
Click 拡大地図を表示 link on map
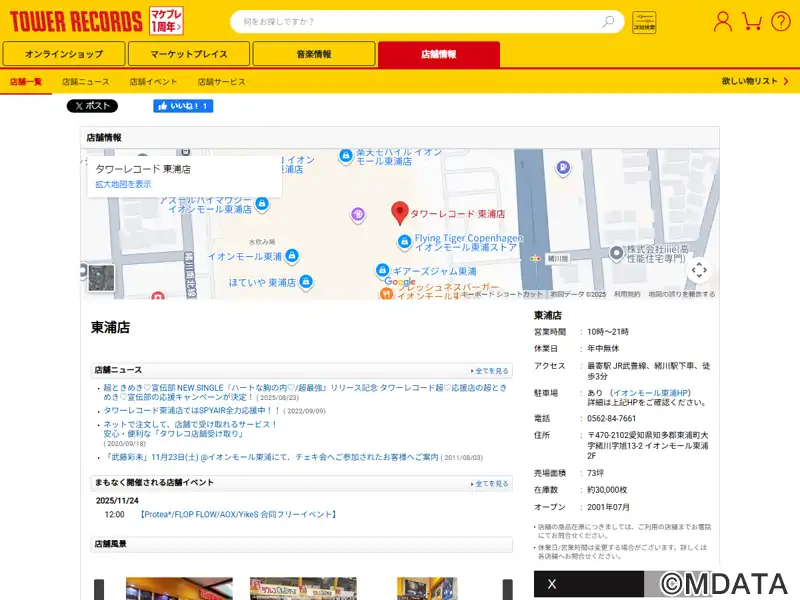pos(123,184)
